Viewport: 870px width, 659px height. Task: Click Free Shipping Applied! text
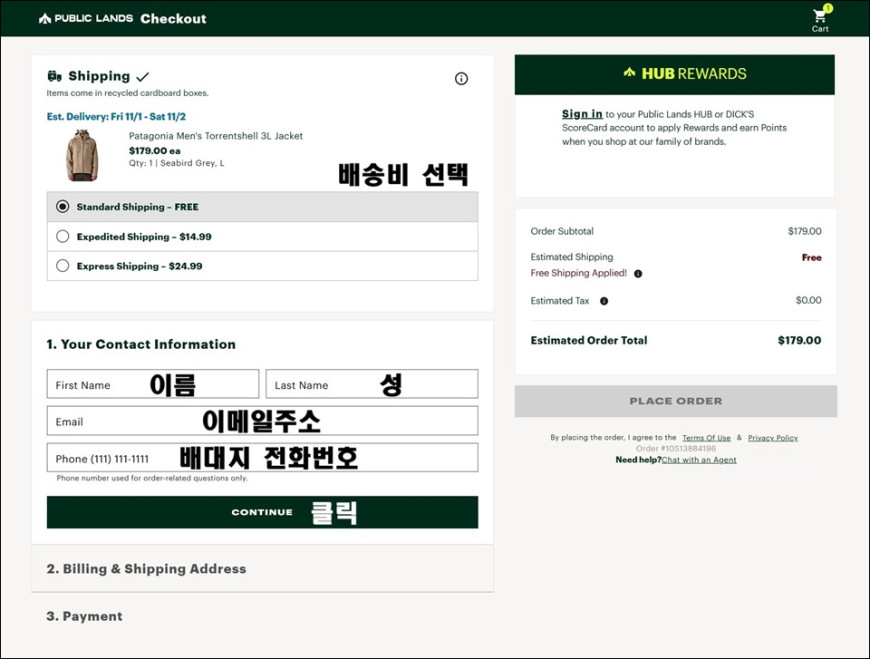tap(579, 273)
